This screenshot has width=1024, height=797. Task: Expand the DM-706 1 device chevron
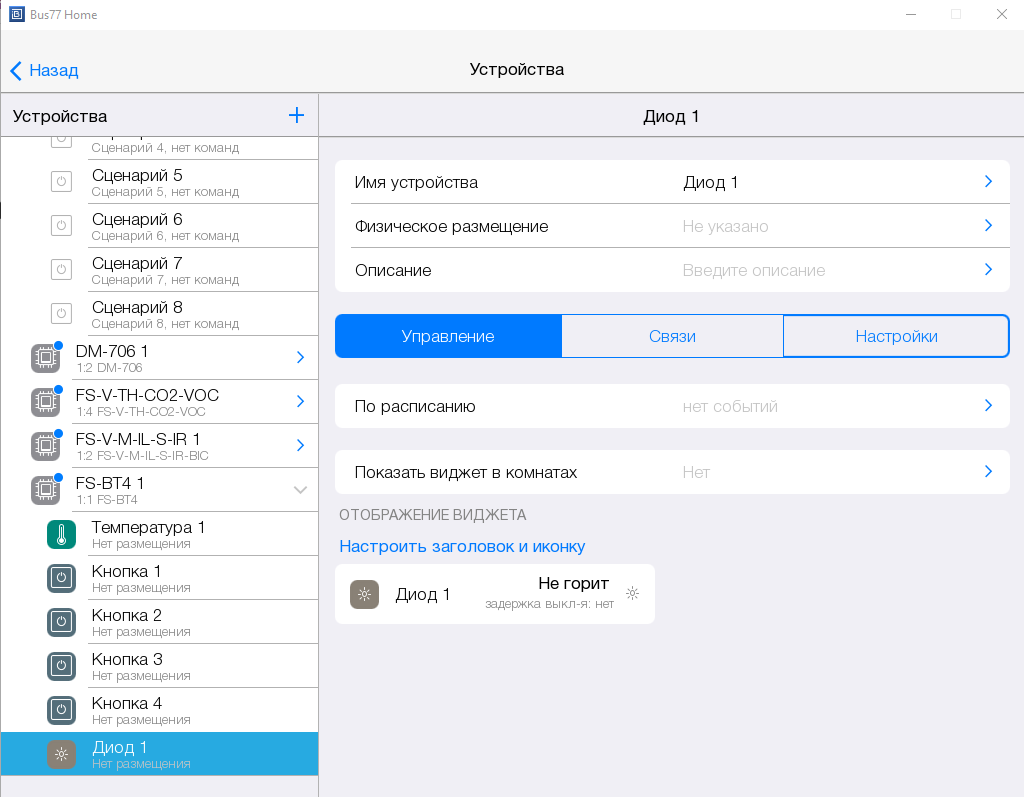299,358
